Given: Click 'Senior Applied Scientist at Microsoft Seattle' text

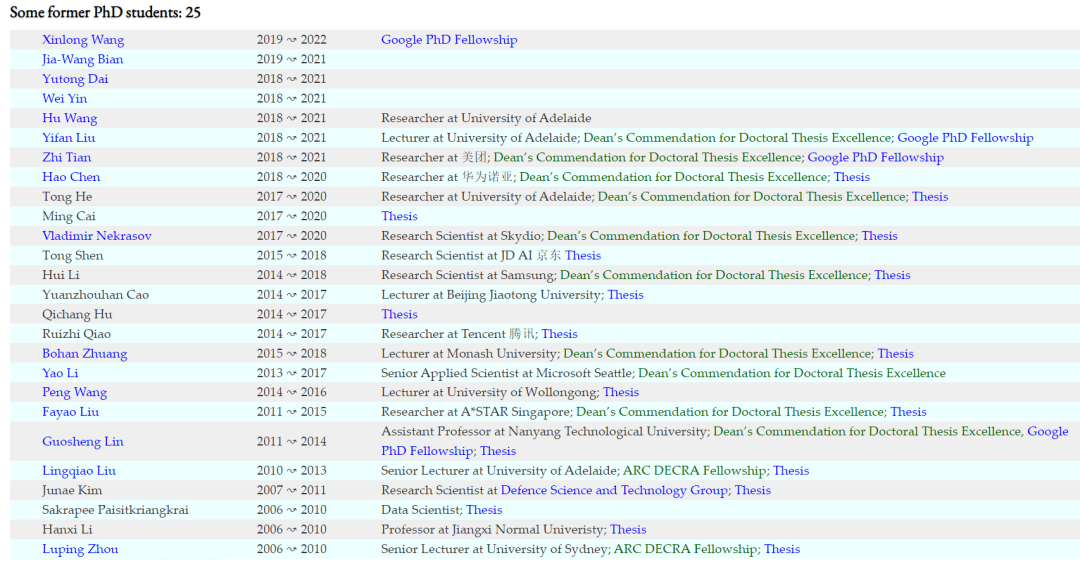Looking at the screenshot, I should [506, 373].
